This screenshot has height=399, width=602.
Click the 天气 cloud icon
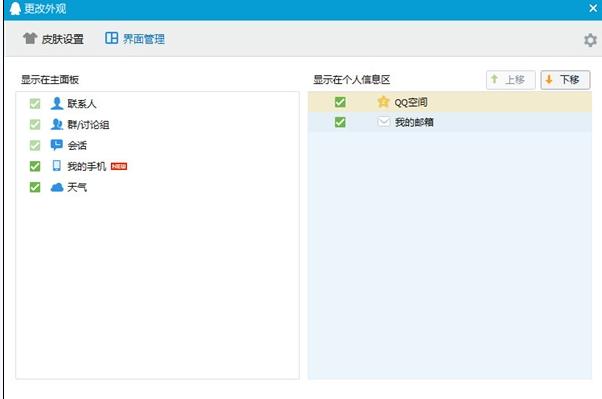[x=57, y=187]
